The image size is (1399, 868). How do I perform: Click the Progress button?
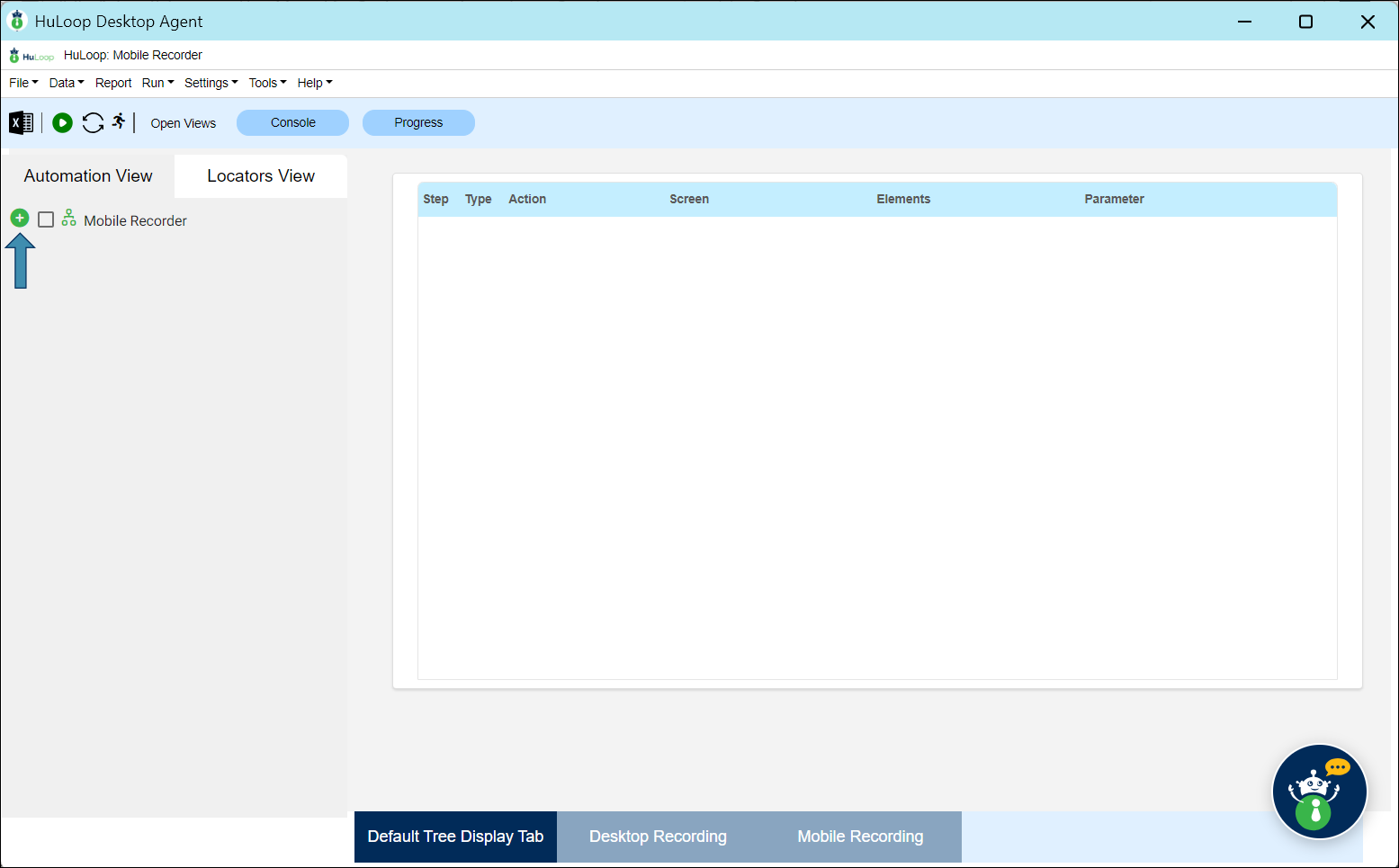pyautogui.click(x=418, y=122)
